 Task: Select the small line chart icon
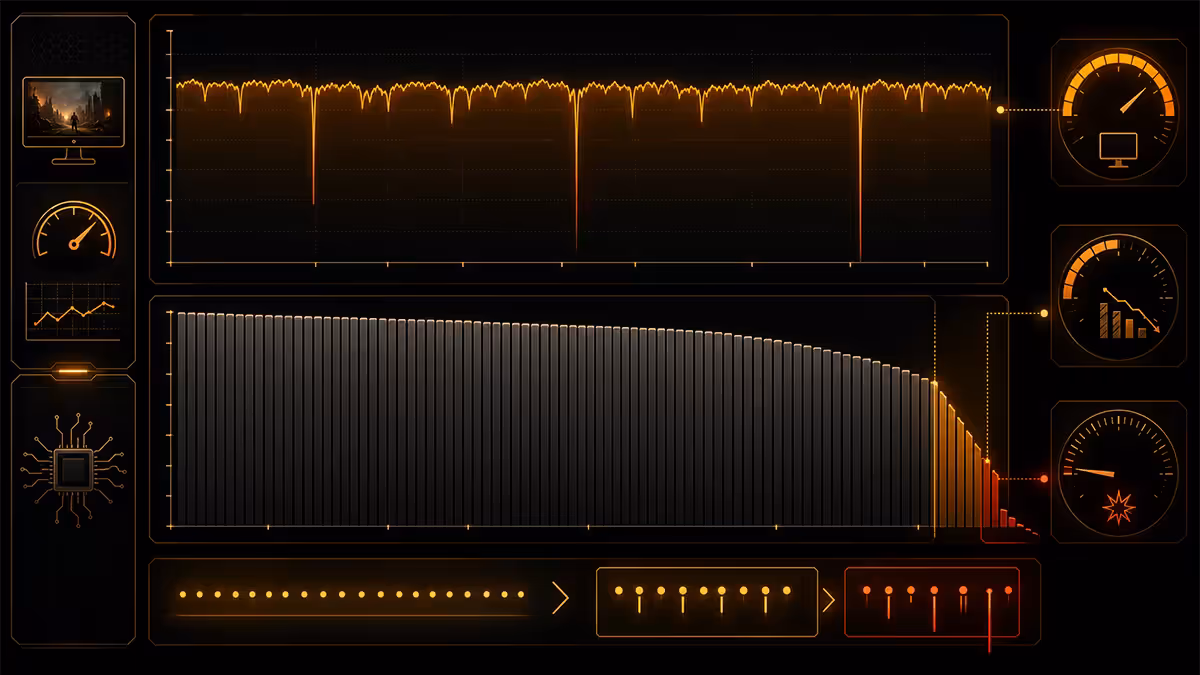pyautogui.click(x=72, y=312)
